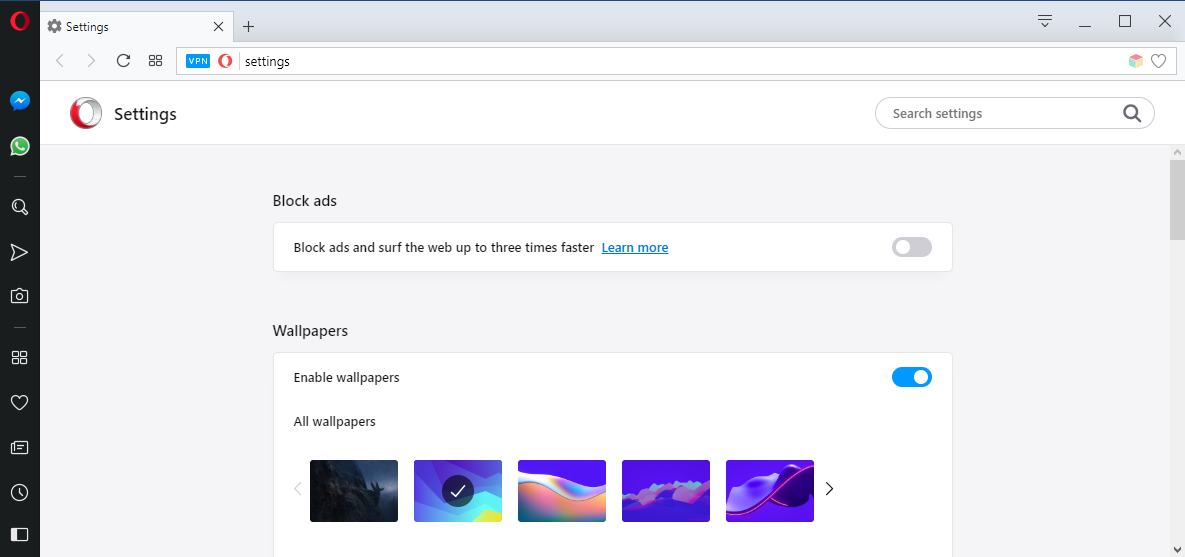Open the tab menu icon in title bar
Viewport: 1185px width, 557px height.
click(x=1045, y=21)
